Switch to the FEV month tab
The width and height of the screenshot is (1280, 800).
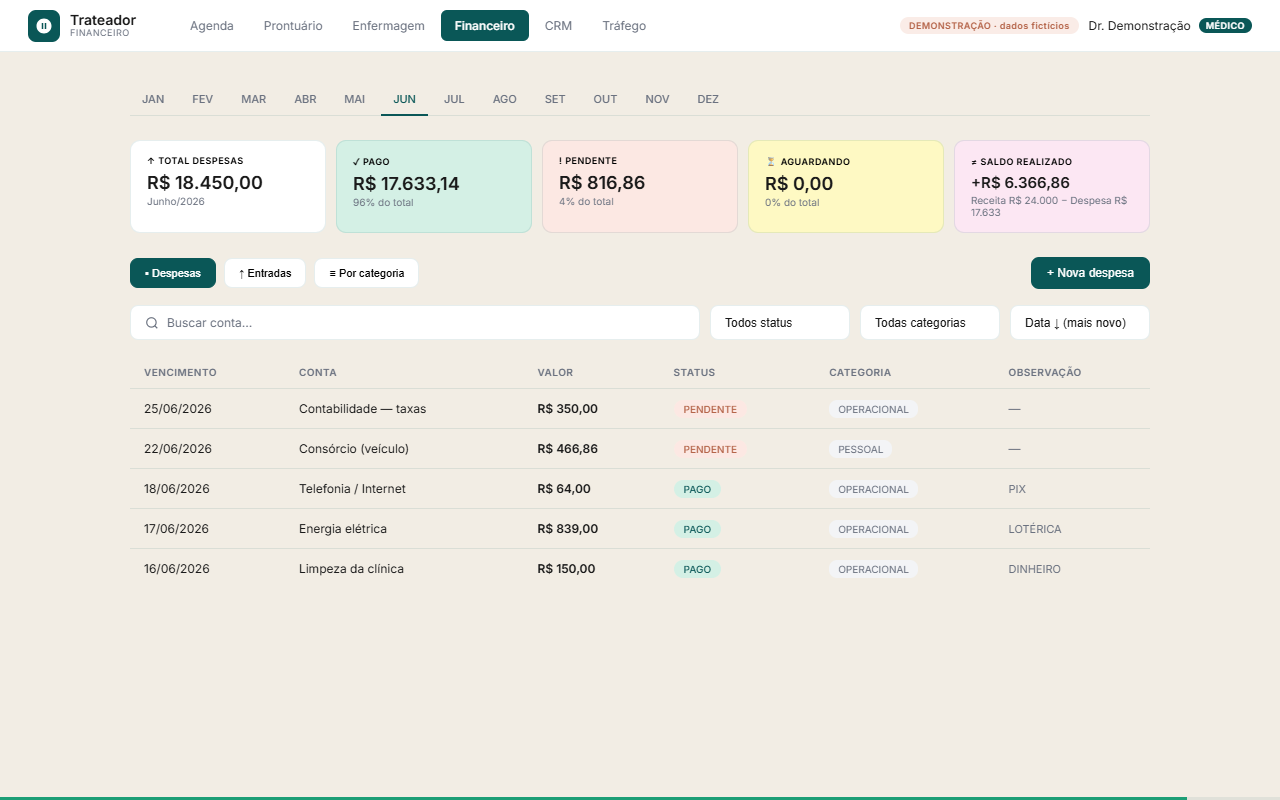click(203, 99)
